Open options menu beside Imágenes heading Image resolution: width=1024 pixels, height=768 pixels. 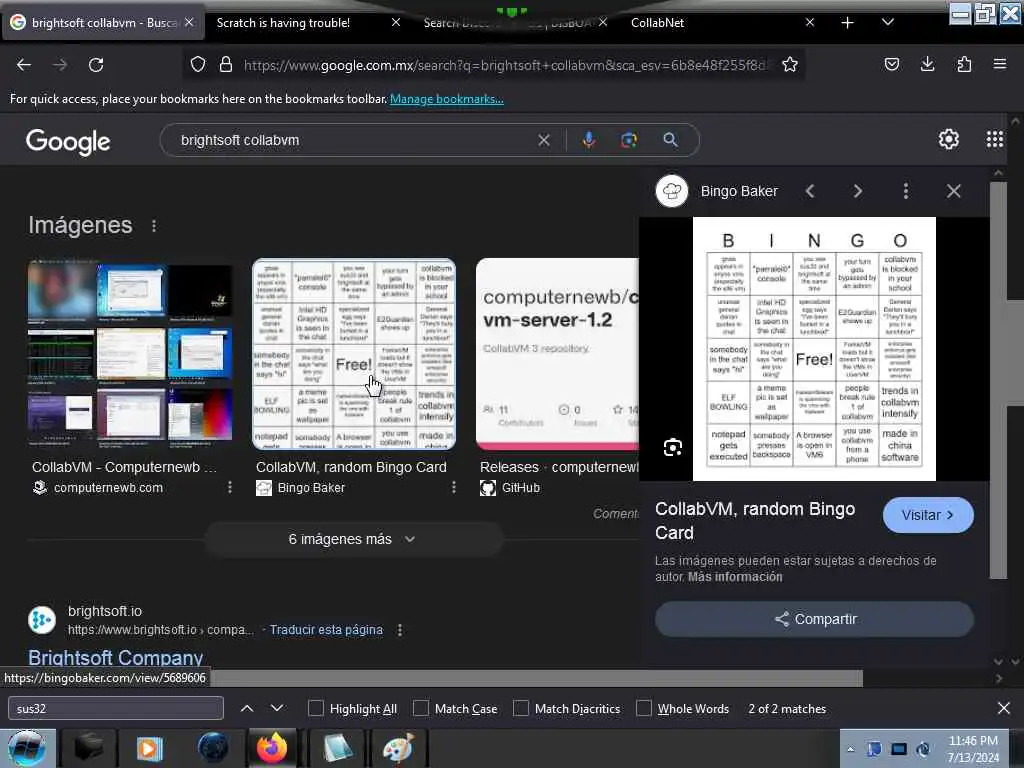pos(154,225)
